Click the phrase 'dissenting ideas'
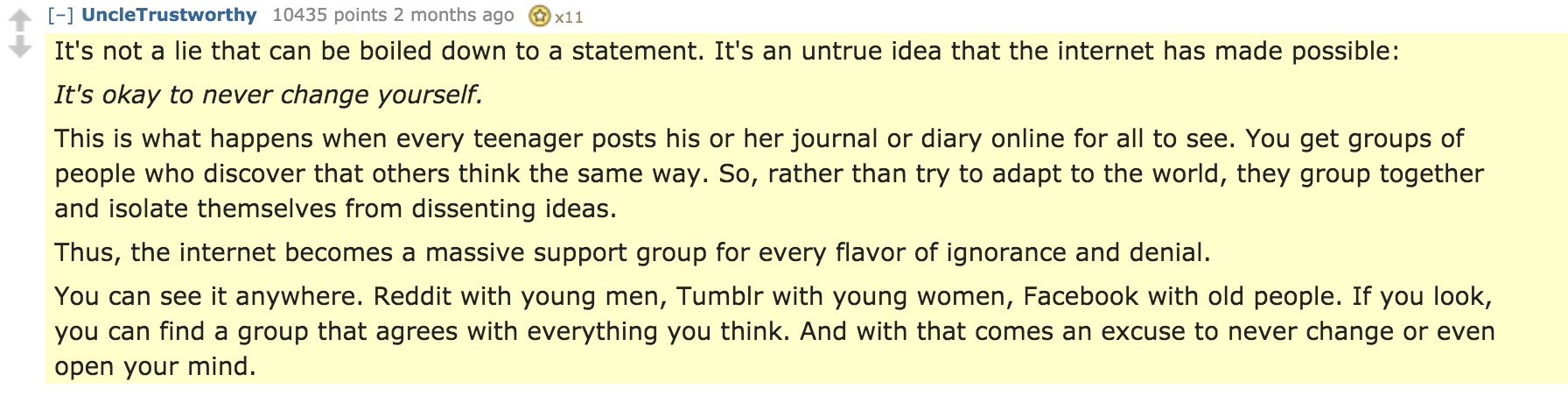Viewport: 1568px width, 396px height. (x=511, y=209)
